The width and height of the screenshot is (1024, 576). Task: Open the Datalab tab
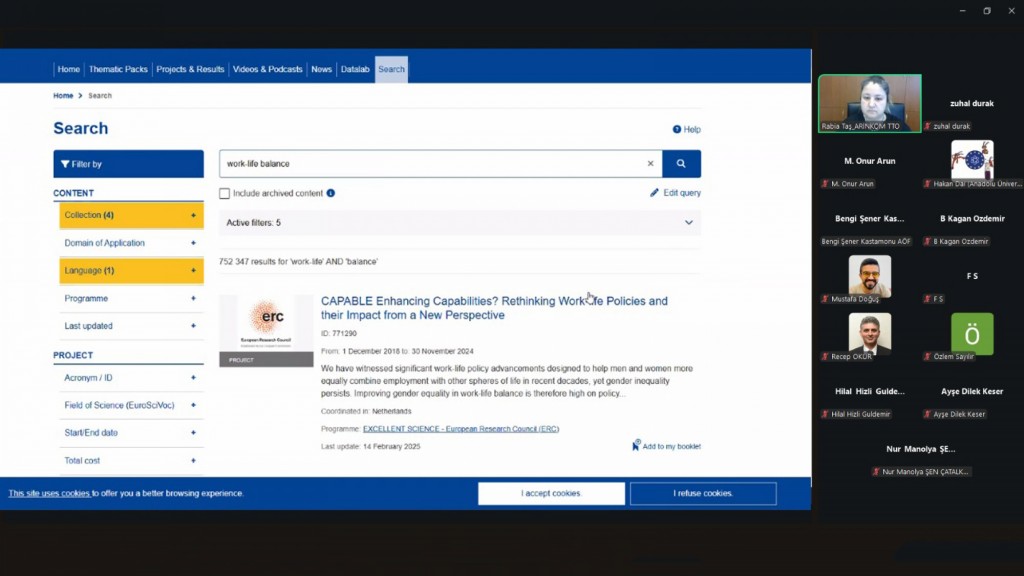click(x=355, y=69)
